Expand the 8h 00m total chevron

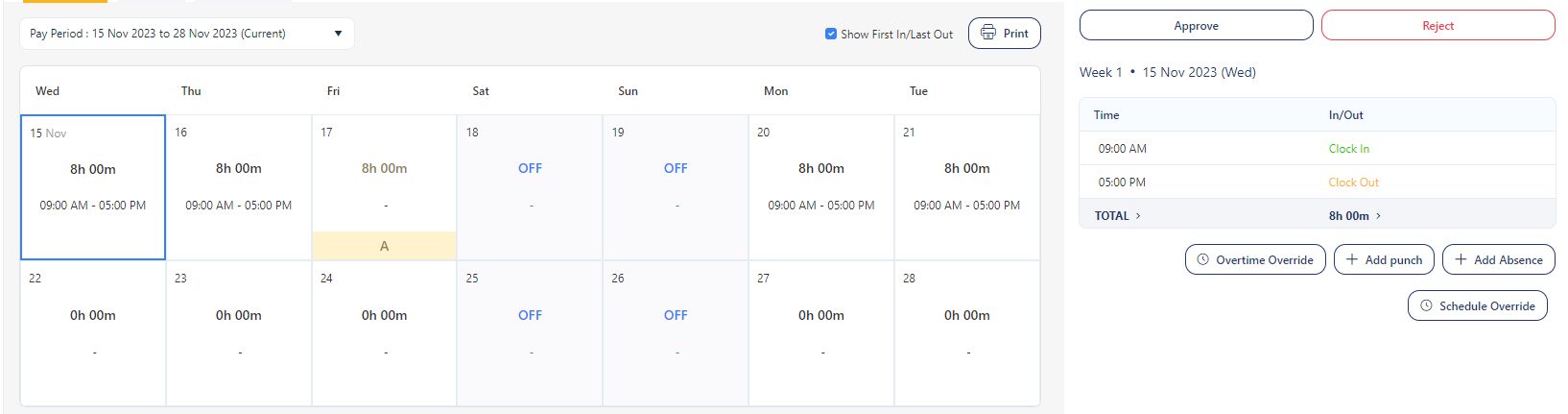[x=1378, y=216]
